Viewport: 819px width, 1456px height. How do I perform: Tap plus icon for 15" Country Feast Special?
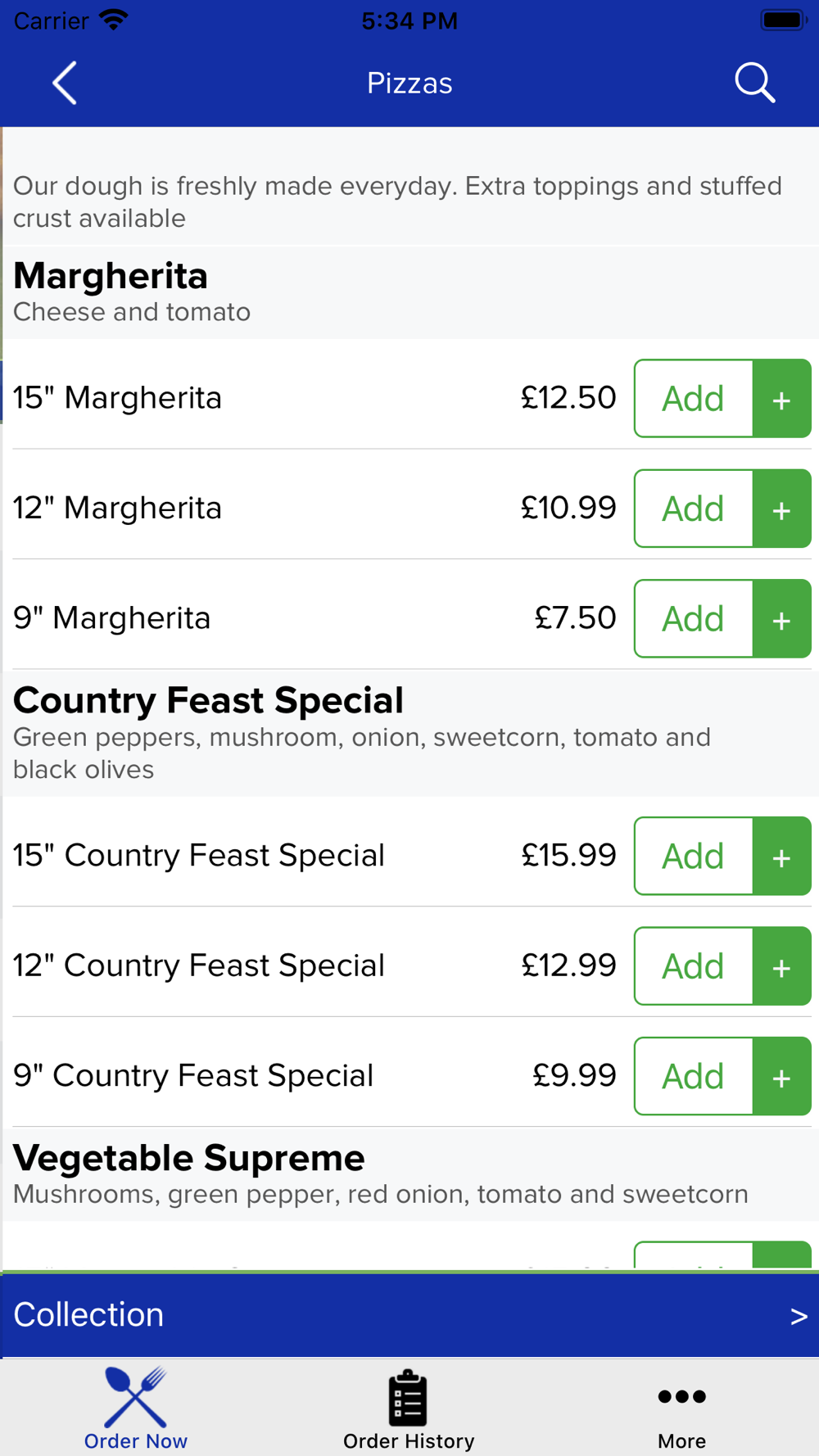click(x=782, y=856)
